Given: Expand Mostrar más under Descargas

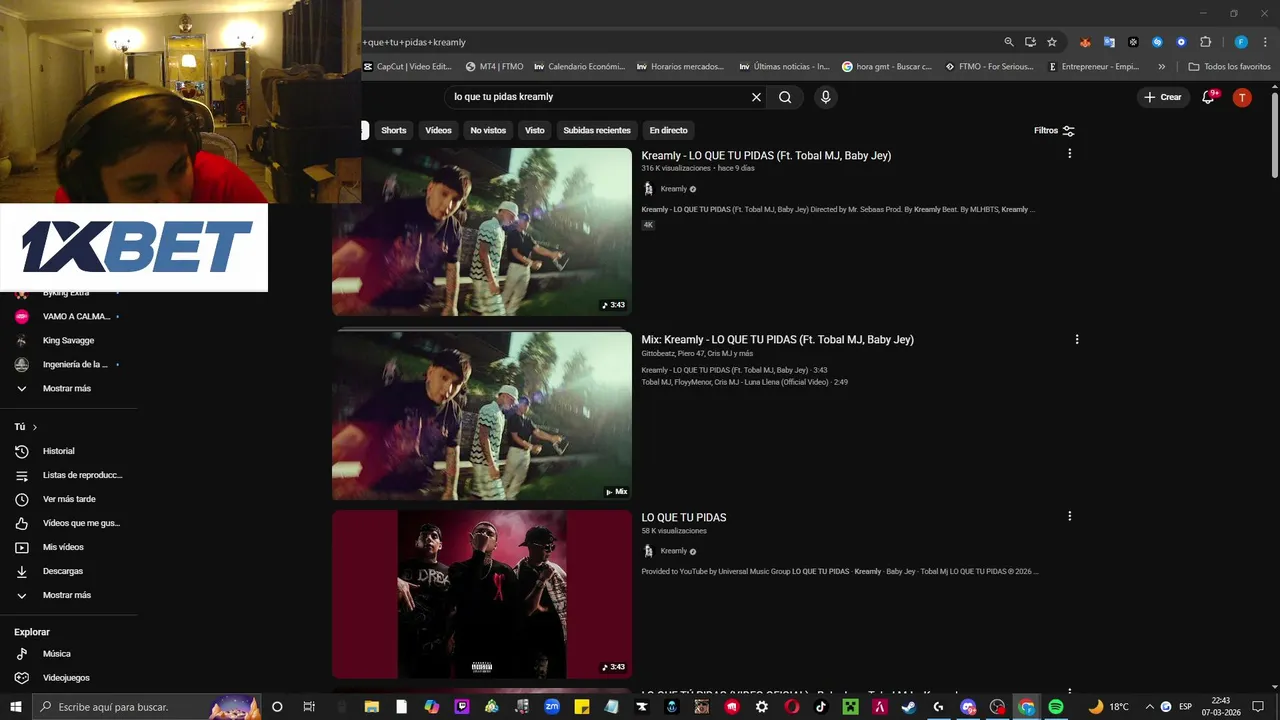Looking at the screenshot, I should (x=67, y=595).
